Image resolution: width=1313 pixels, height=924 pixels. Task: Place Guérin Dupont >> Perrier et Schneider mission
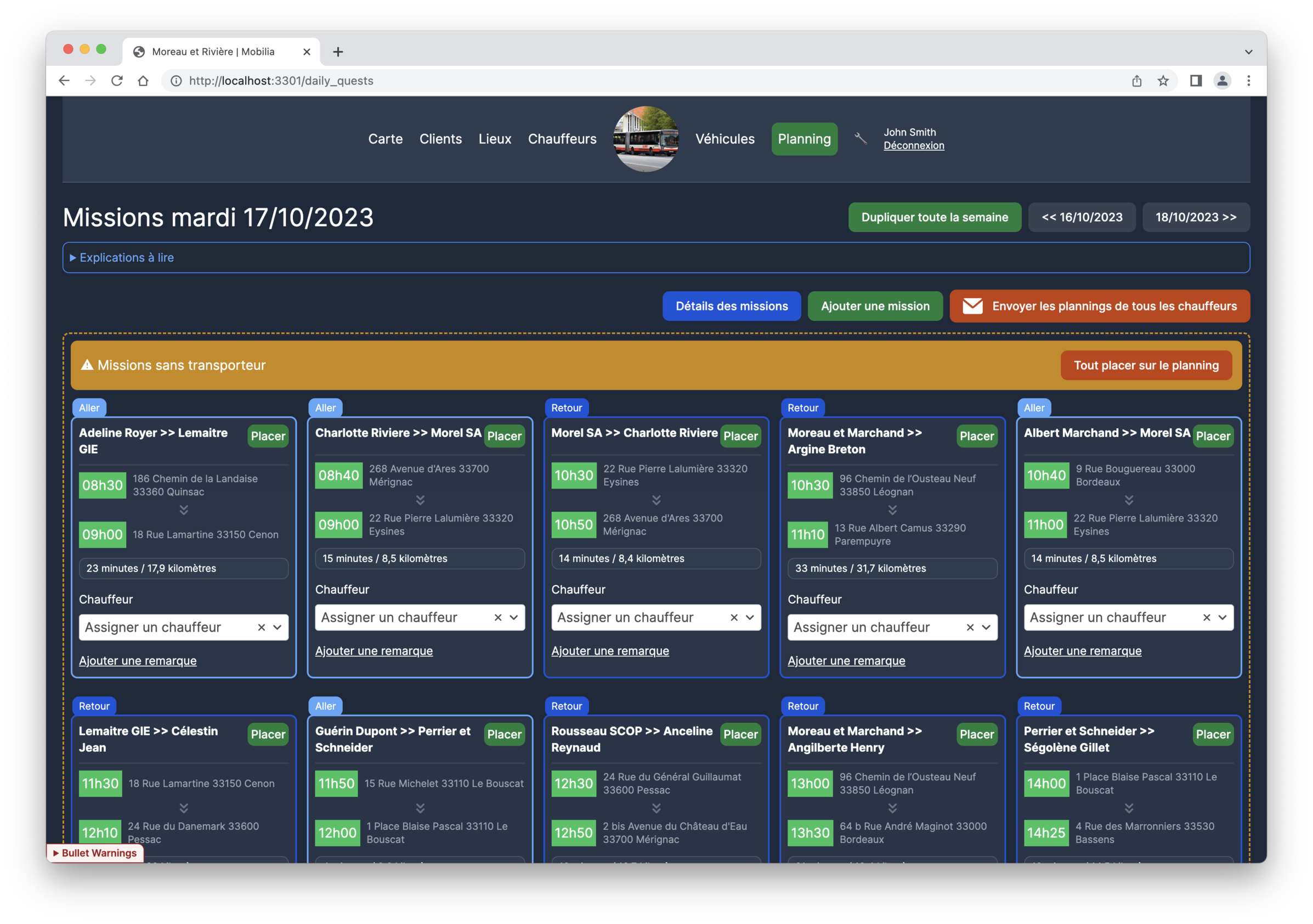(x=504, y=734)
